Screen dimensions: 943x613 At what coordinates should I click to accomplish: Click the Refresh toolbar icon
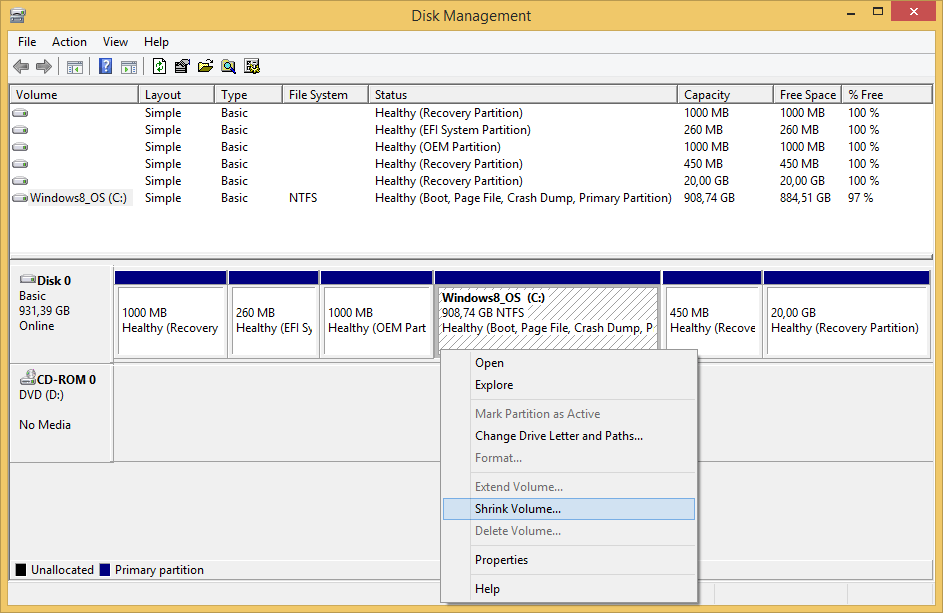point(159,67)
